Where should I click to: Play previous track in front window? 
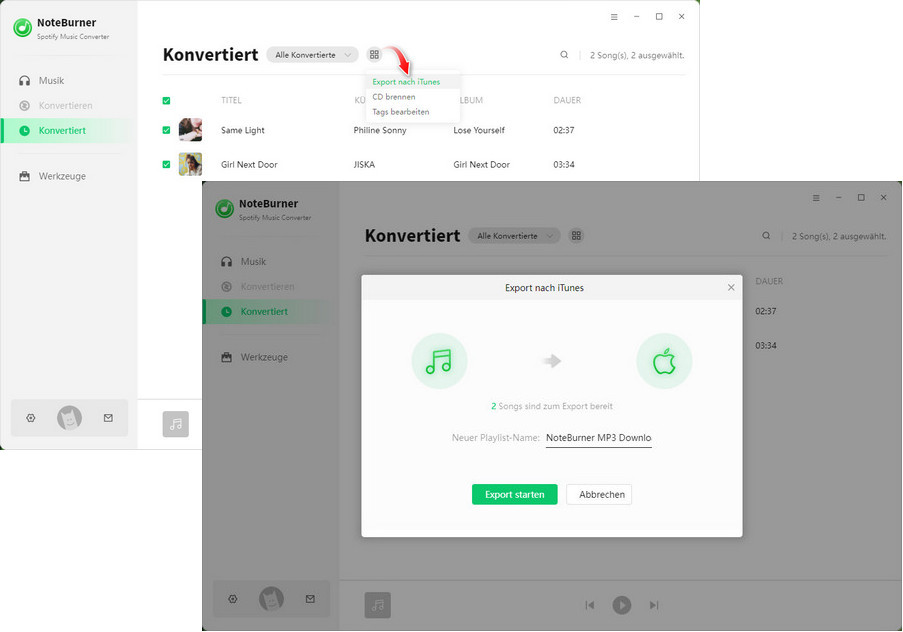[590, 605]
